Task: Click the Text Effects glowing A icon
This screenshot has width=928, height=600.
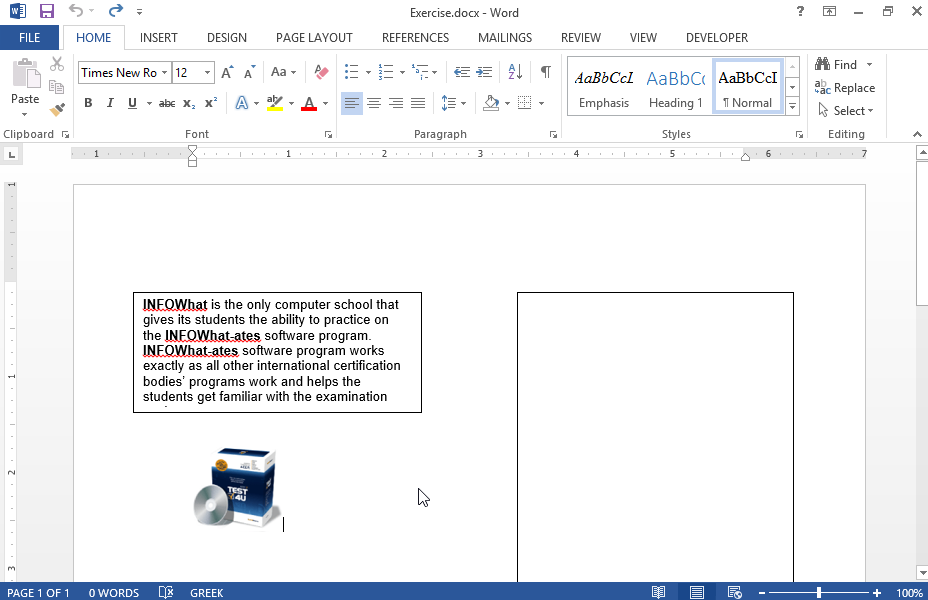Action: [x=241, y=104]
